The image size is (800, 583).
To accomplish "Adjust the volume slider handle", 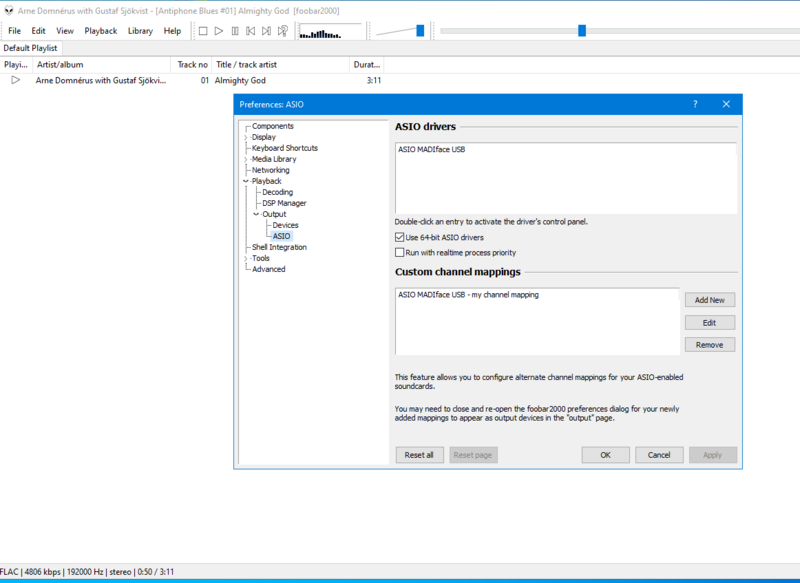I will (420, 31).
